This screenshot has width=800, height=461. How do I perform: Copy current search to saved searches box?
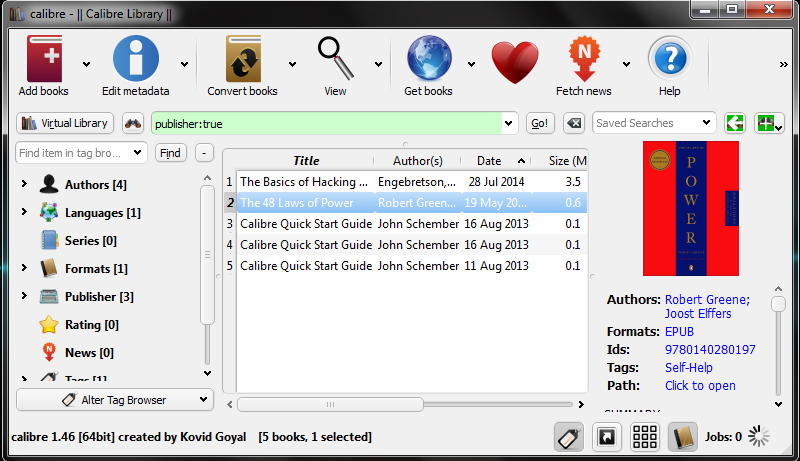click(735, 123)
